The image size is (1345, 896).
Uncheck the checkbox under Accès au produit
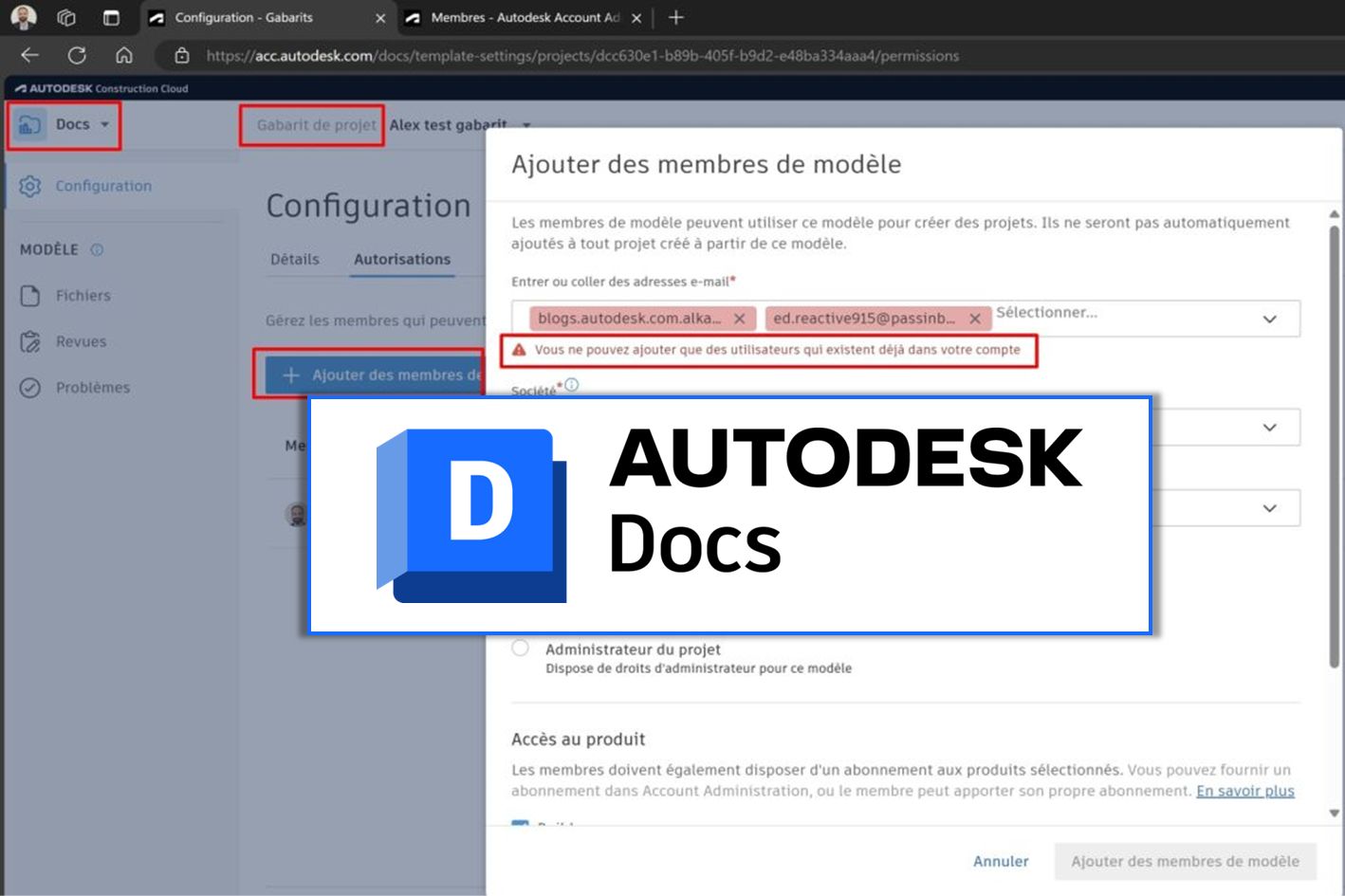520,825
